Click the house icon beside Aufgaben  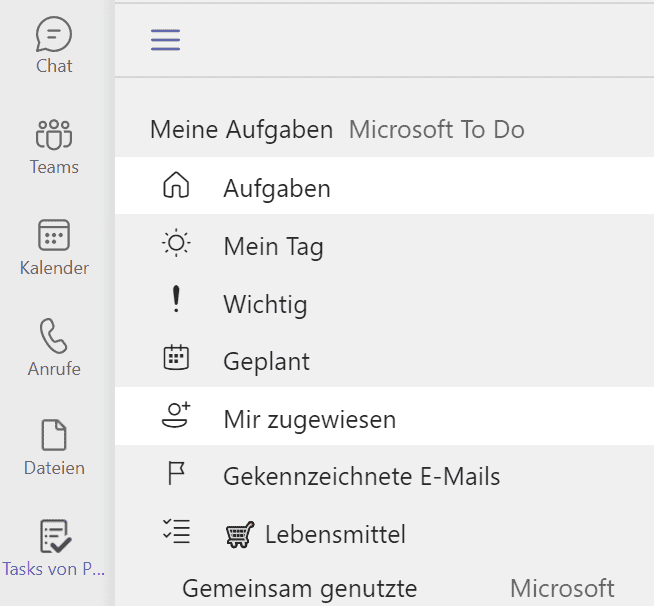(176, 185)
